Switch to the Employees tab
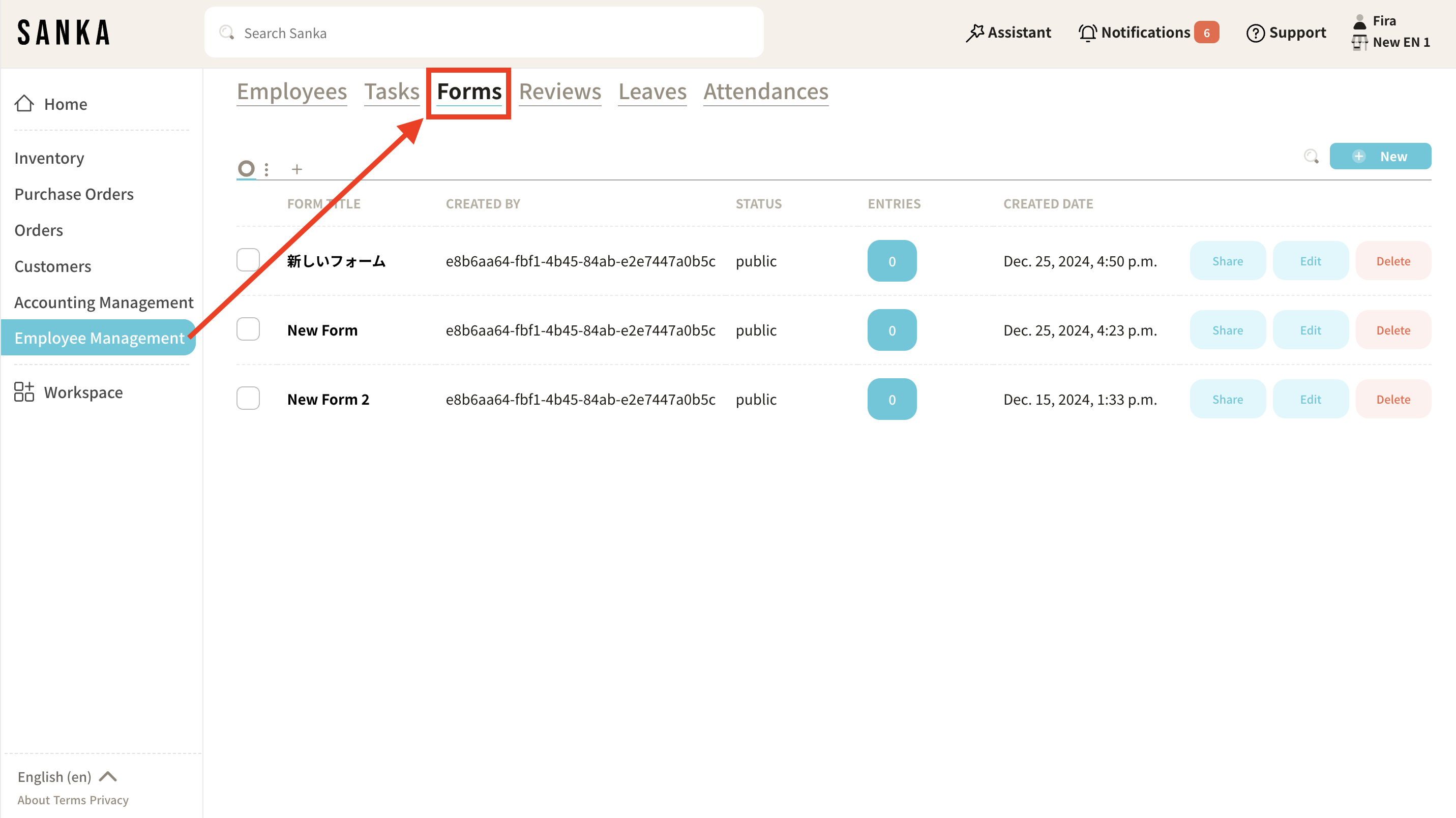 pos(291,92)
